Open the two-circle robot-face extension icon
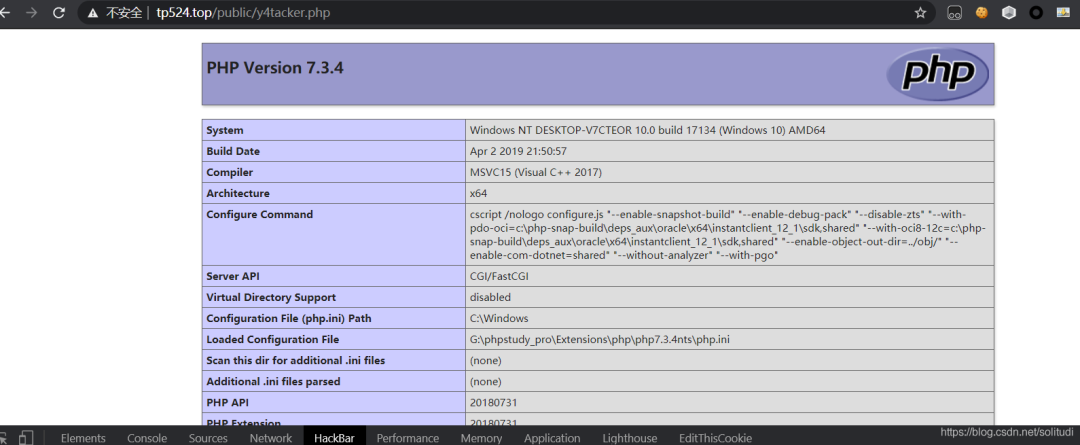This screenshot has width=1080, height=445. (954, 12)
